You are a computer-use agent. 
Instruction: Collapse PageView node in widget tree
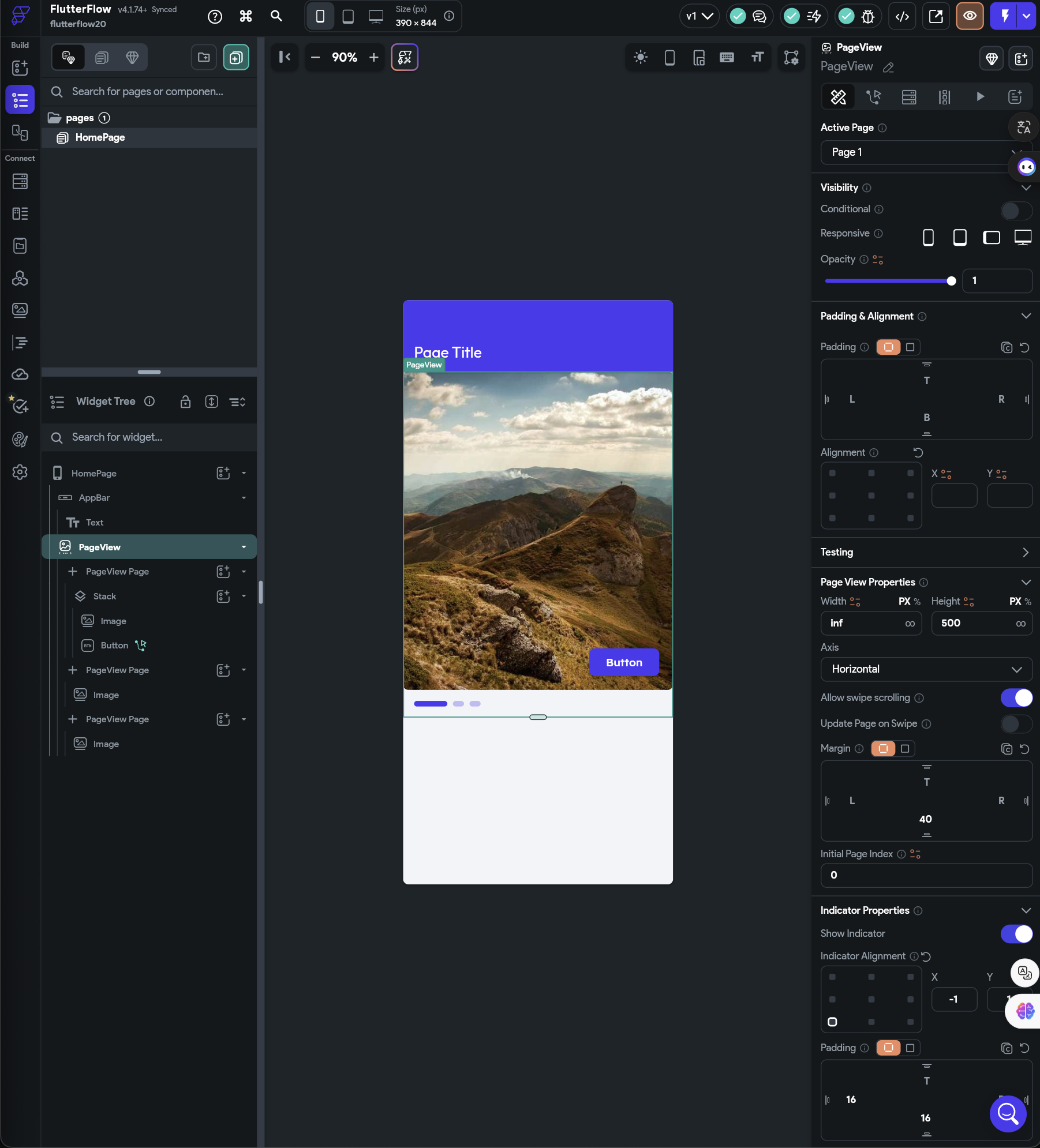click(244, 547)
